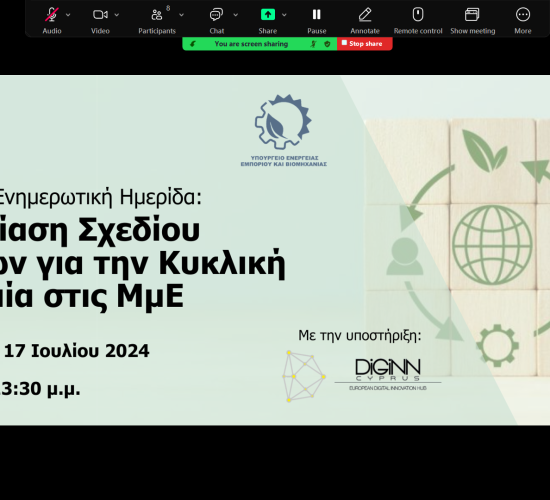Select the Annotate pencil tool
This screenshot has height=500, width=550.
pos(365,15)
